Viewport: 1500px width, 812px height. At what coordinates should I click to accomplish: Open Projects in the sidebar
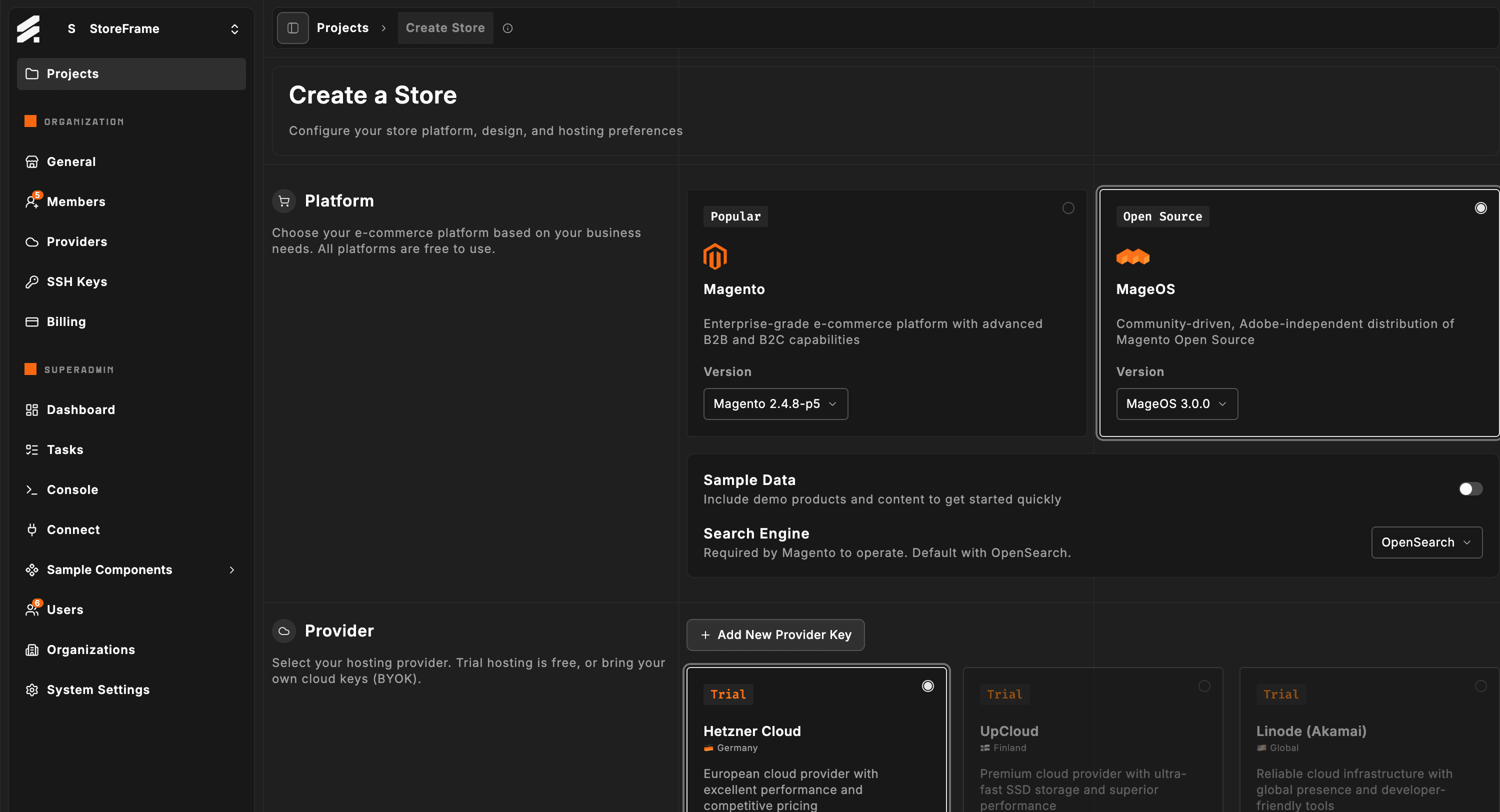(x=131, y=74)
